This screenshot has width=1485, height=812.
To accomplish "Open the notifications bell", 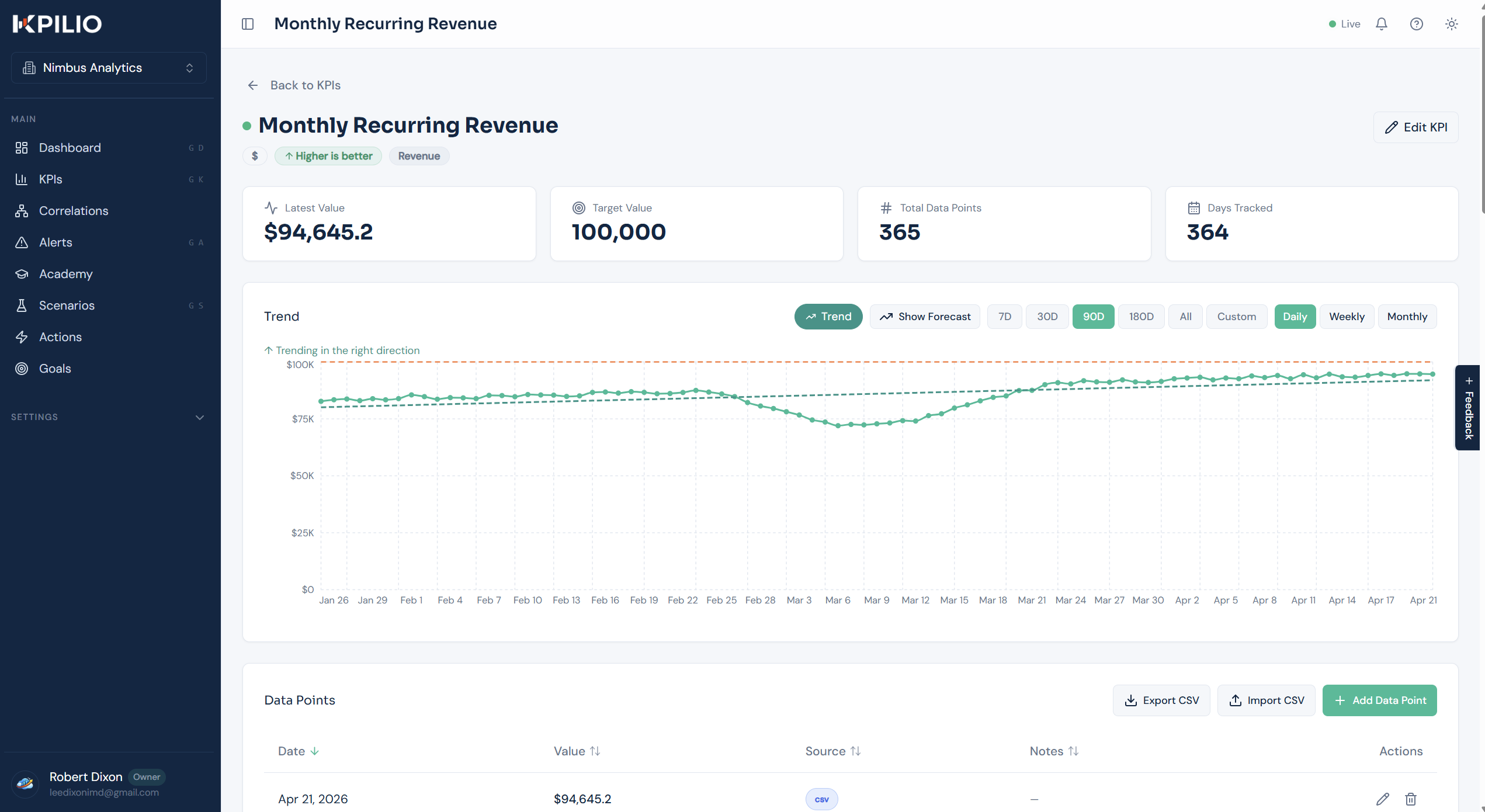I will pos(1382,24).
